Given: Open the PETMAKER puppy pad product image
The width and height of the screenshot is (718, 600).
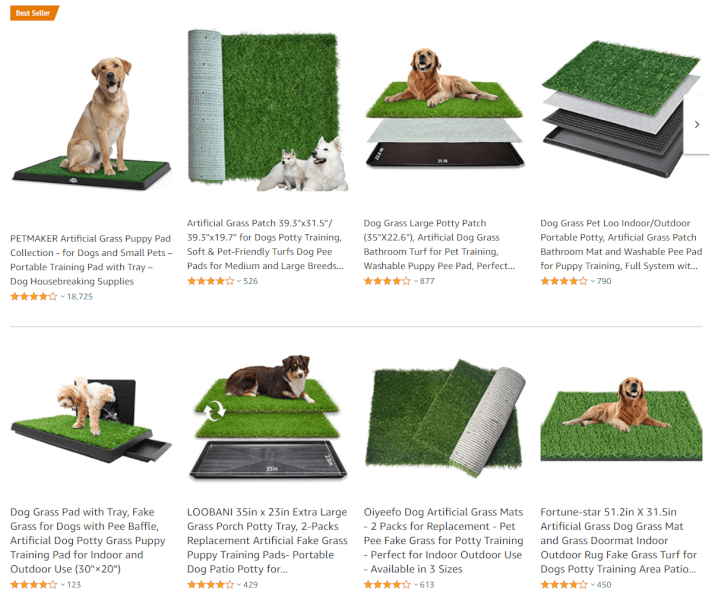Looking at the screenshot, I should point(91,123).
